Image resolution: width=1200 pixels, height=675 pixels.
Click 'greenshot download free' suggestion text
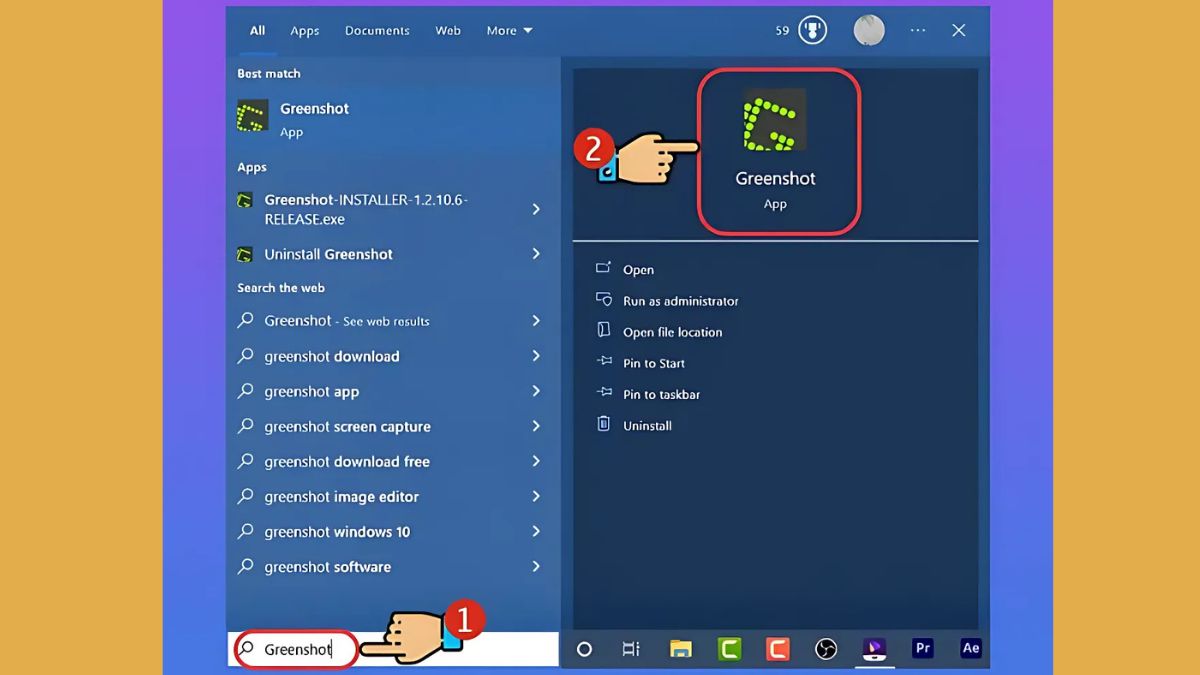(346, 461)
